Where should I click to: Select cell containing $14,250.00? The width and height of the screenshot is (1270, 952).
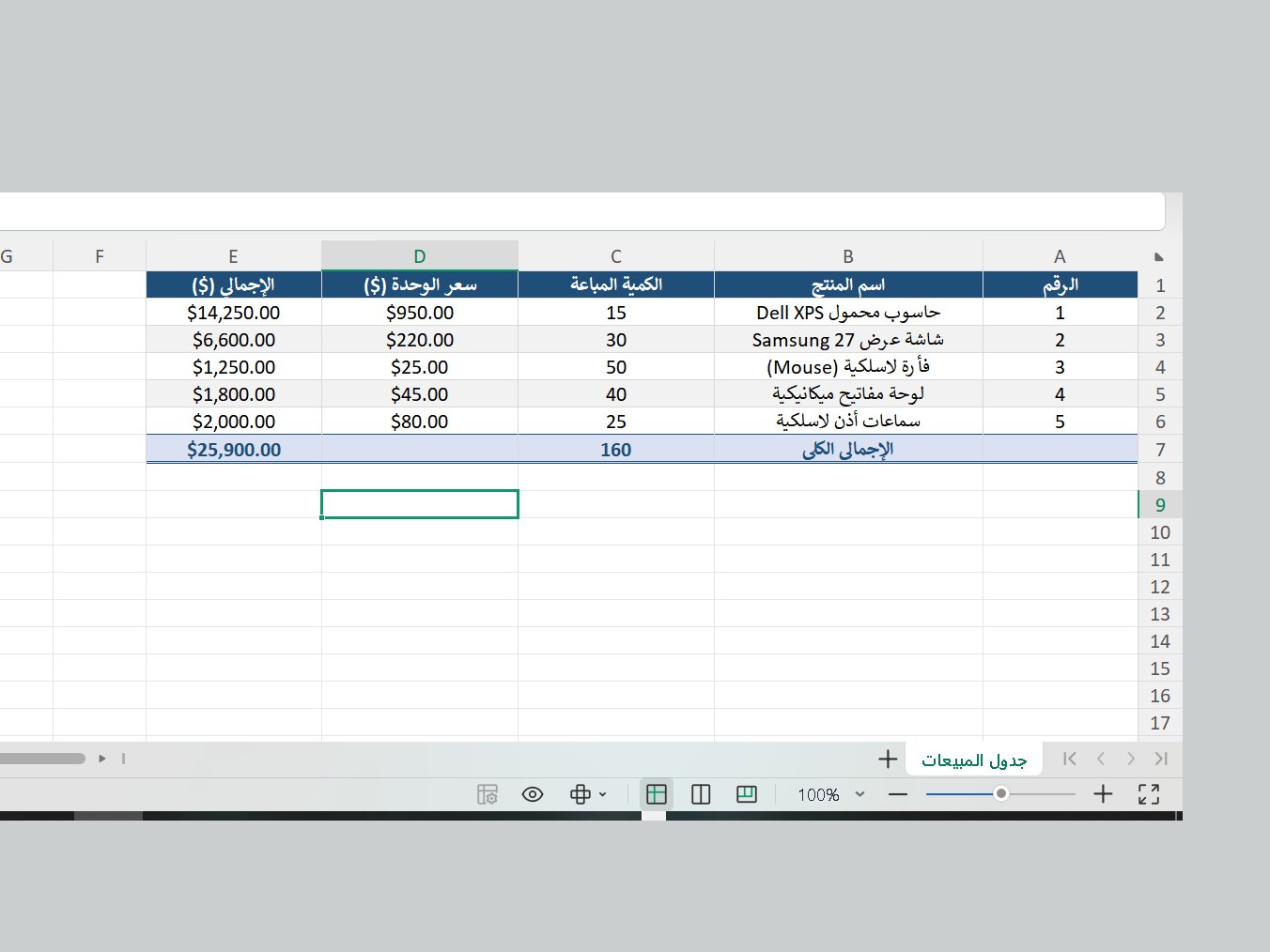[234, 313]
